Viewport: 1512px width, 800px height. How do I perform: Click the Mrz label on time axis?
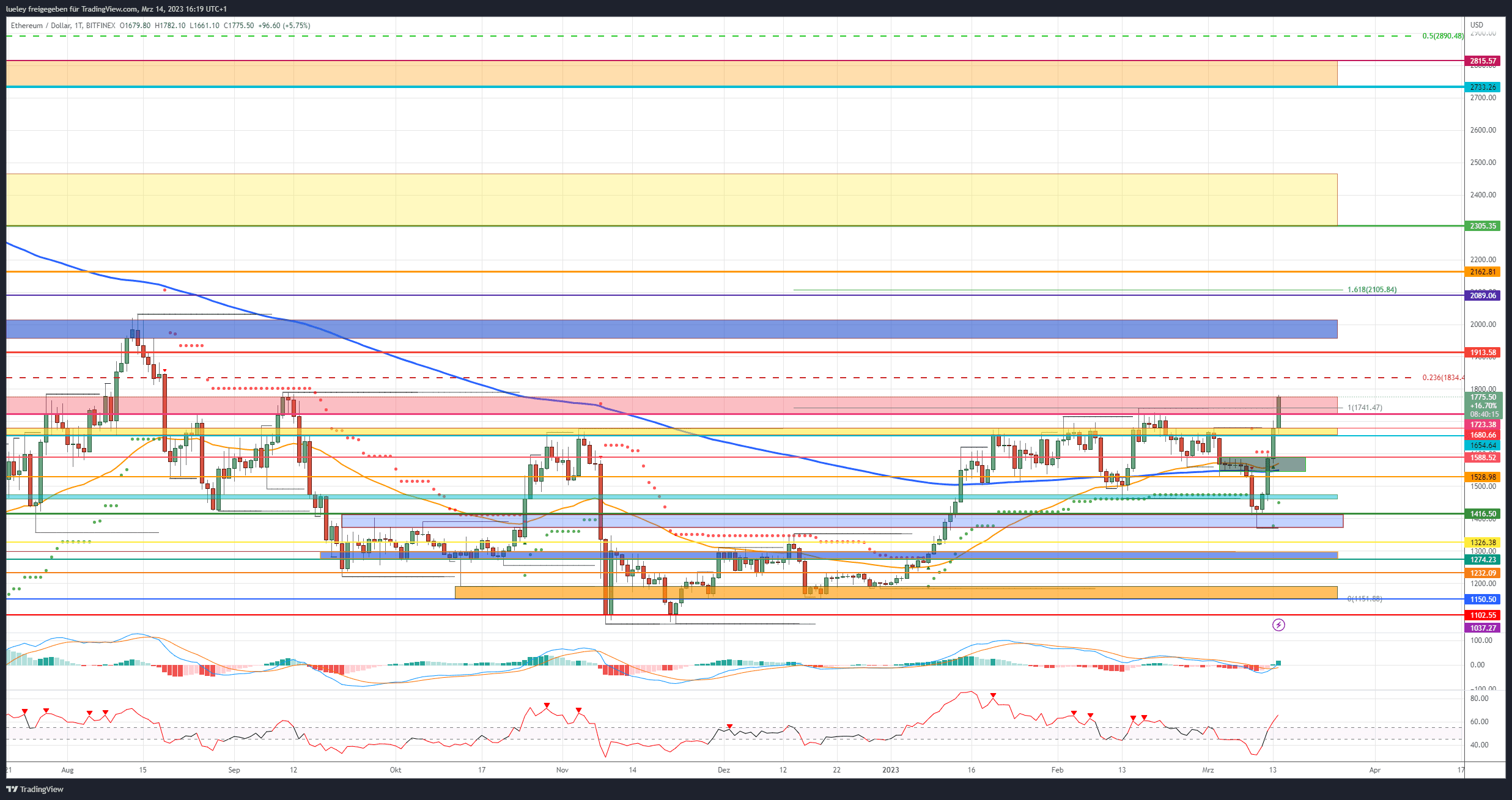point(1208,770)
